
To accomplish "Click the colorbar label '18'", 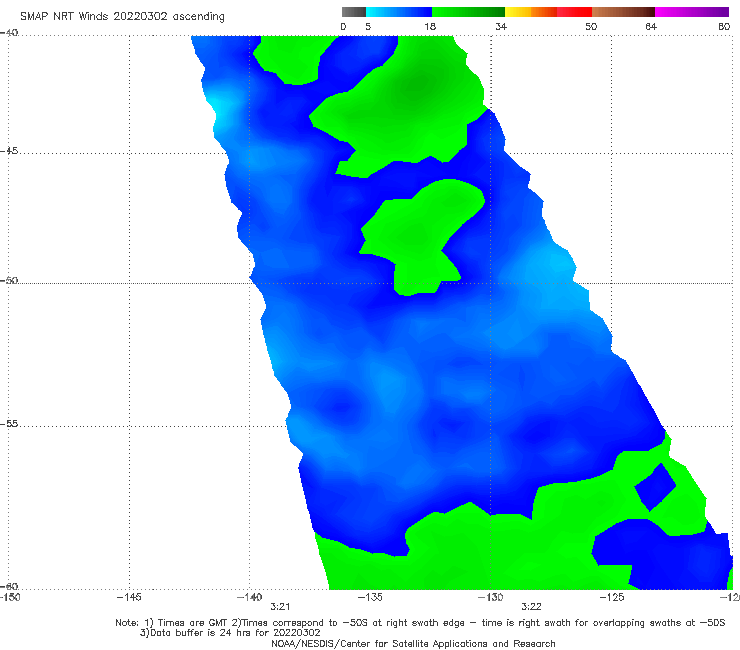I will tap(430, 27).
